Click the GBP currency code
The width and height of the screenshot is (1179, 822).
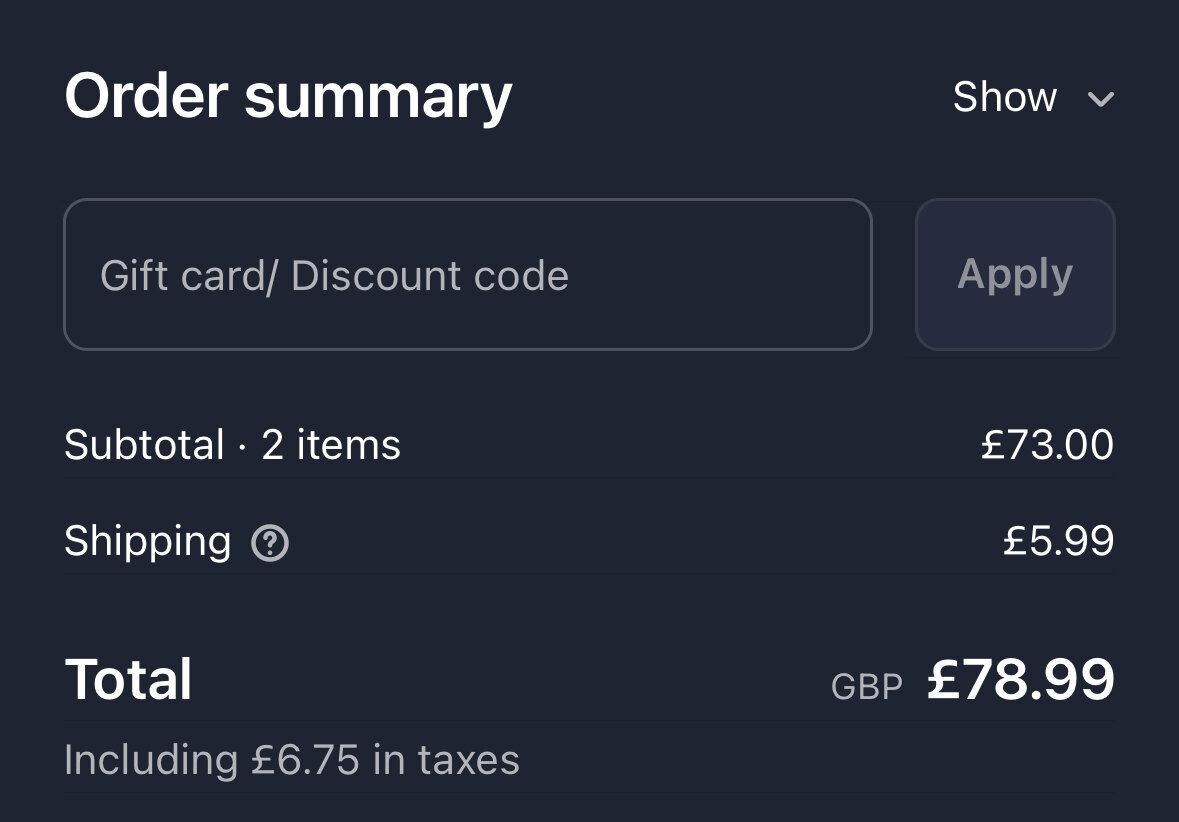click(x=866, y=686)
